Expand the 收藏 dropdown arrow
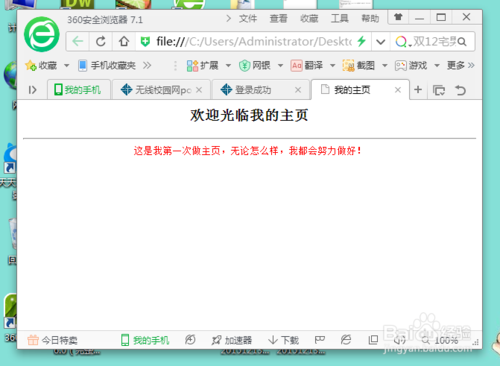This screenshot has height=366, width=500. tap(66, 65)
